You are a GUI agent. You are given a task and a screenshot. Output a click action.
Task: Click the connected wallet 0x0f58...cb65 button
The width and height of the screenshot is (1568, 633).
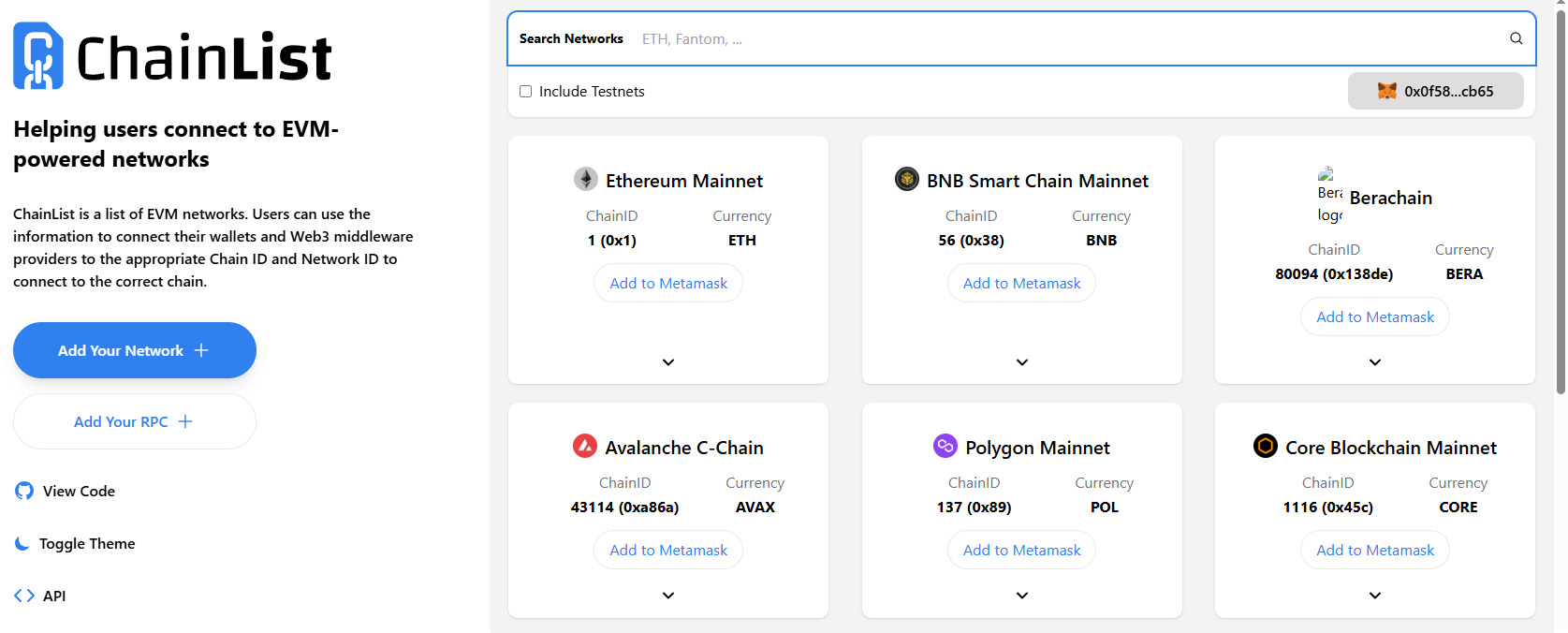click(1436, 91)
